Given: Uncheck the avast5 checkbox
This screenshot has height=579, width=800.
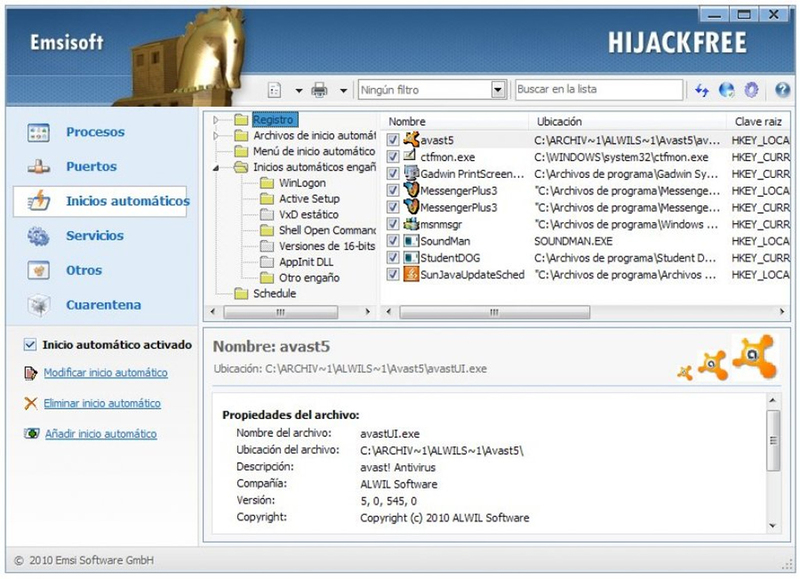Looking at the screenshot, I should 393,140.
